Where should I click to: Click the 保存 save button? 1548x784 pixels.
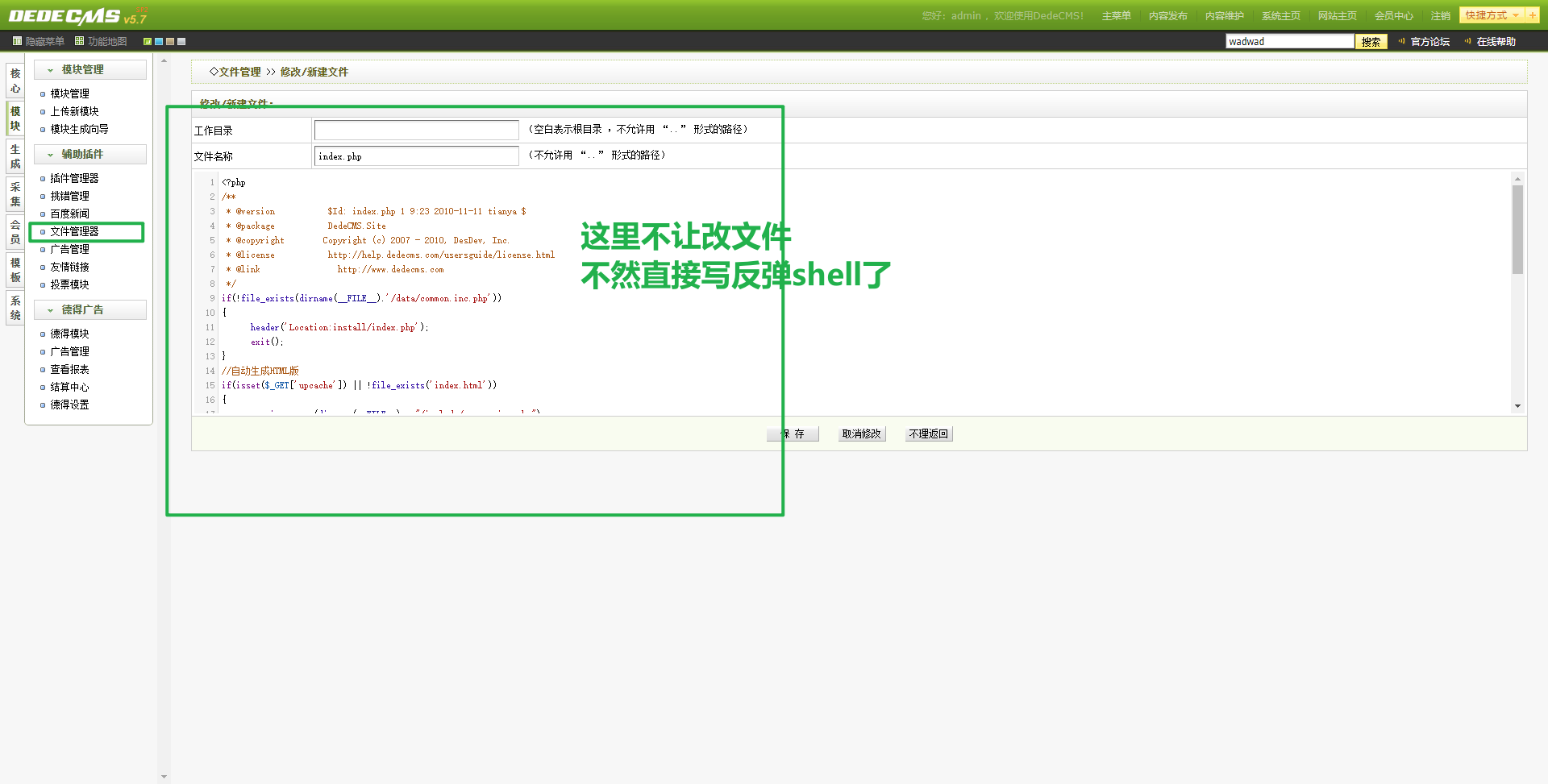(793, 433)
